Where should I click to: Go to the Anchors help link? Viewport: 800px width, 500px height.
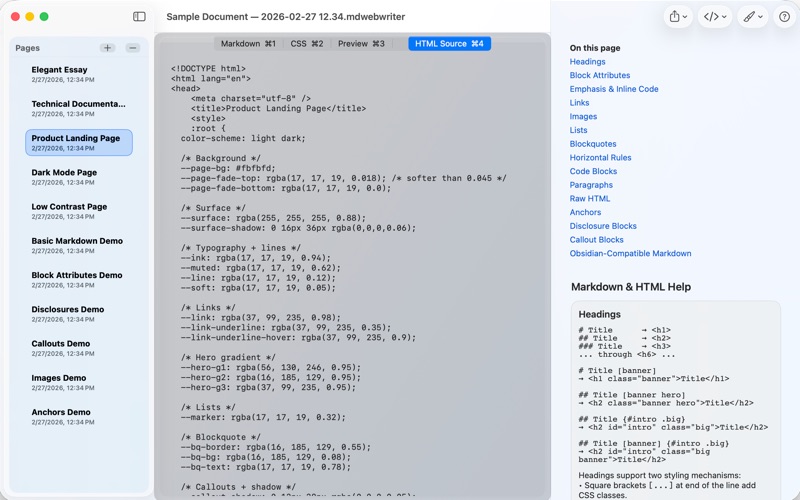(585, 212)
